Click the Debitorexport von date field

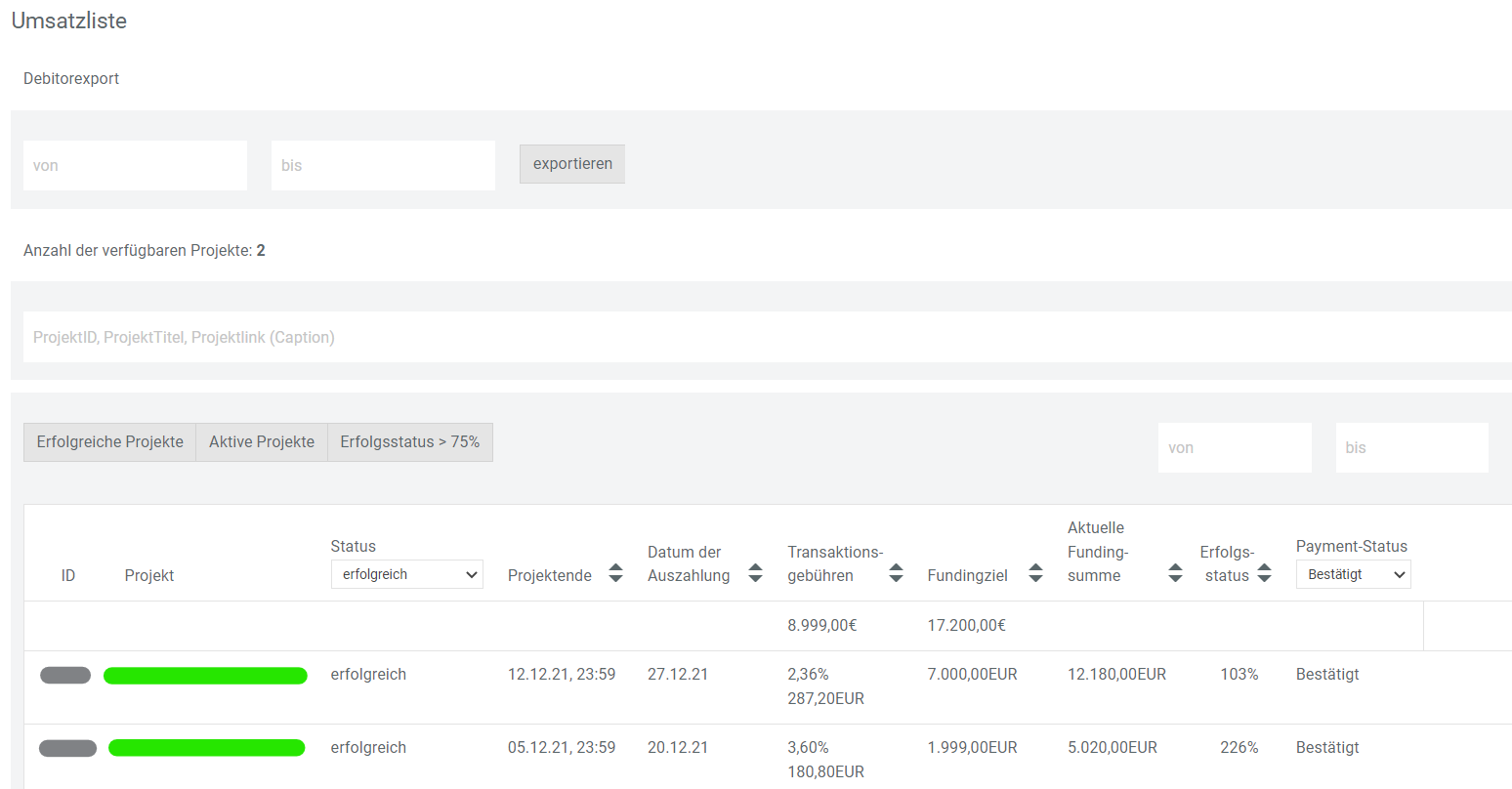point(135,166)
